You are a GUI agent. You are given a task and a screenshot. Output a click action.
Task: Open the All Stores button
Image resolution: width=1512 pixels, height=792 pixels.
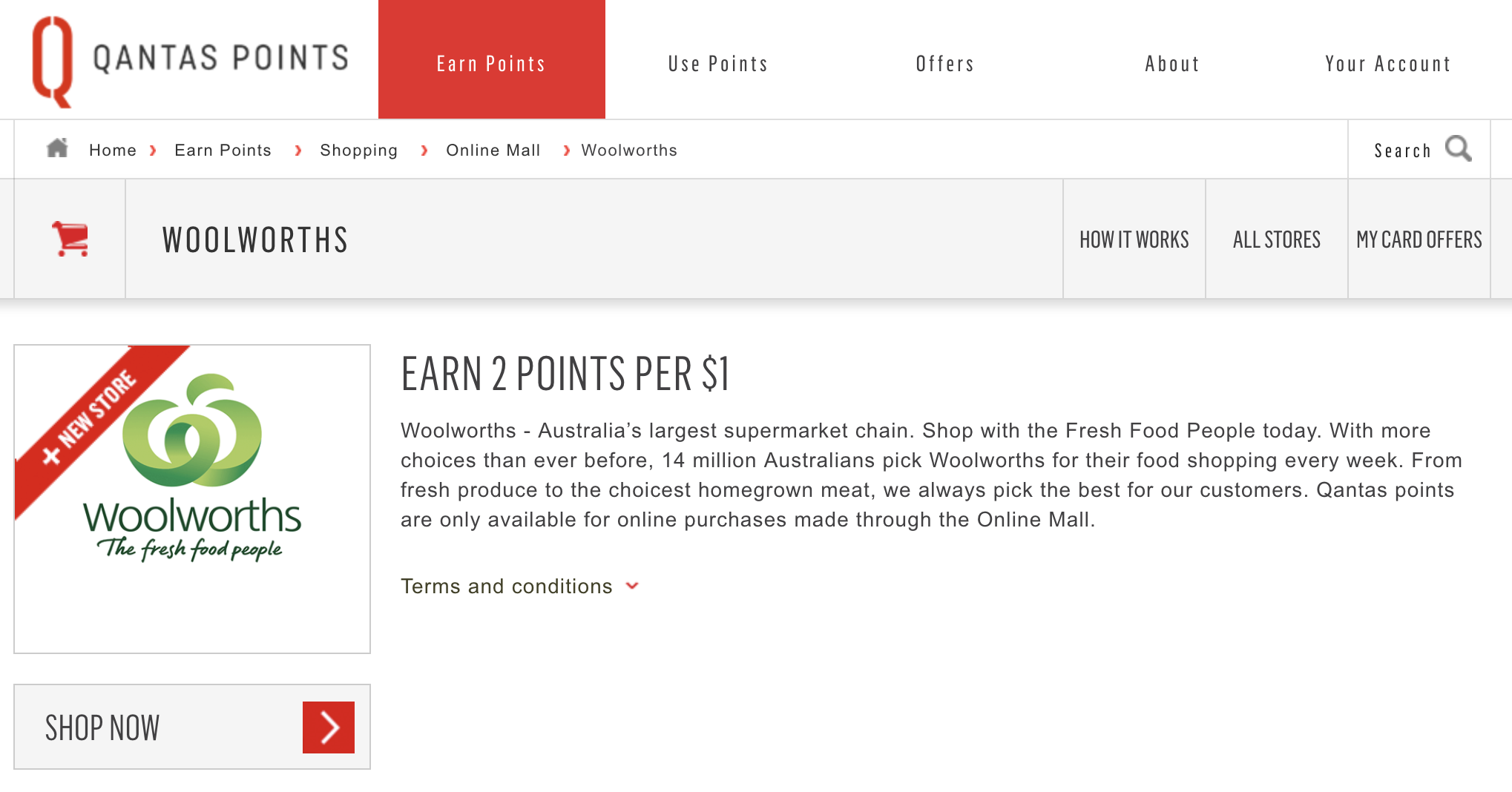pos(1277,239)
